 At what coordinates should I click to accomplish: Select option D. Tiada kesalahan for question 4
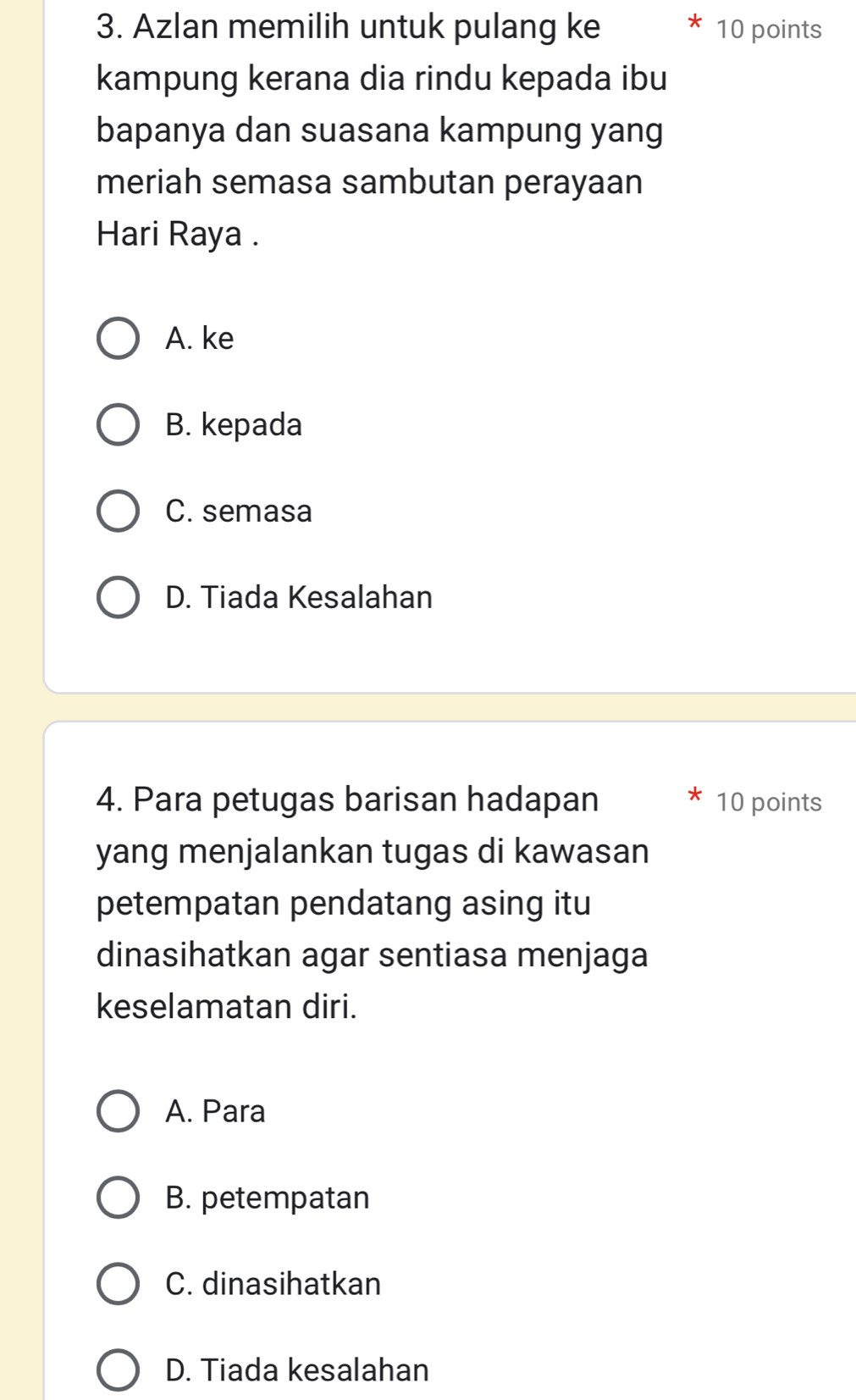[x=119, y=1370]
